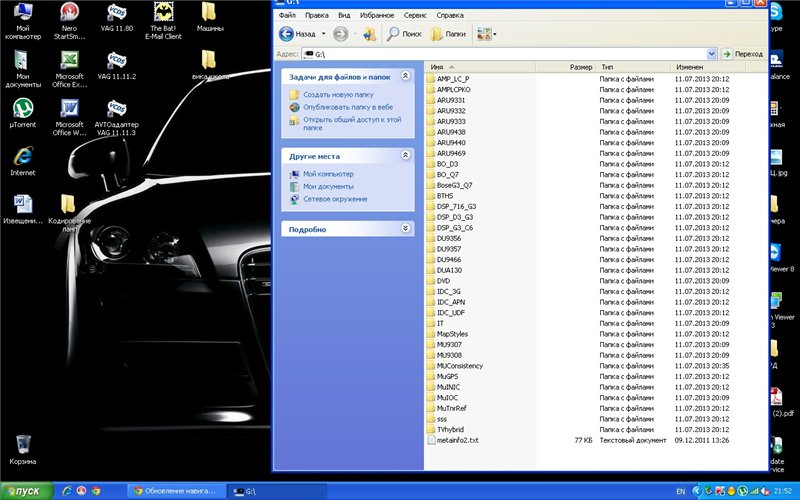This screenshot has width=800, height=500.
Task: Collapse the 'Другие места' panel
Action: pyautogui.click(x=405, y=156)
